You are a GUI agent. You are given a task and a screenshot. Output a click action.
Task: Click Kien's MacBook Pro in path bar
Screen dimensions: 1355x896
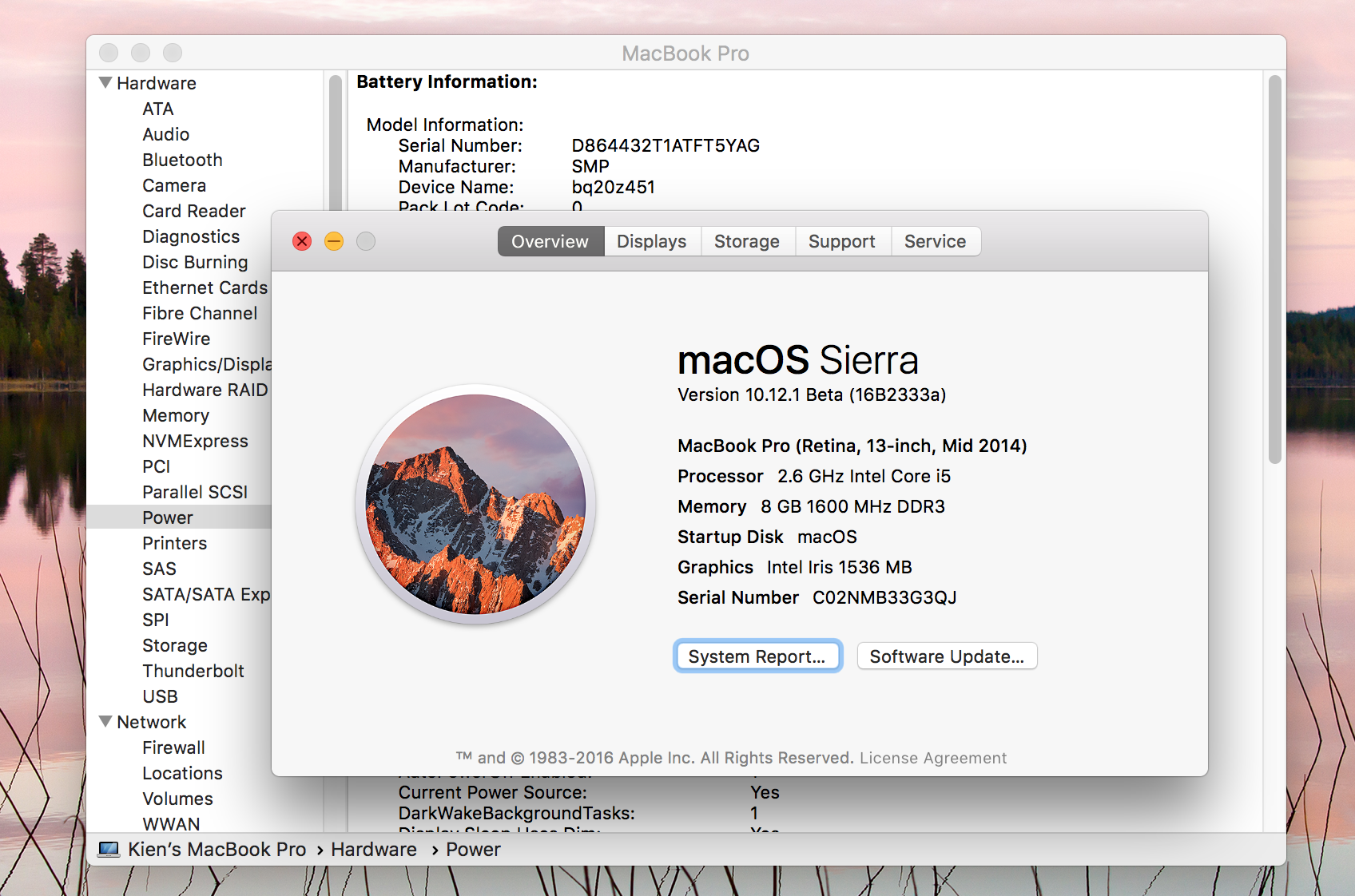(x=217, y=850)
